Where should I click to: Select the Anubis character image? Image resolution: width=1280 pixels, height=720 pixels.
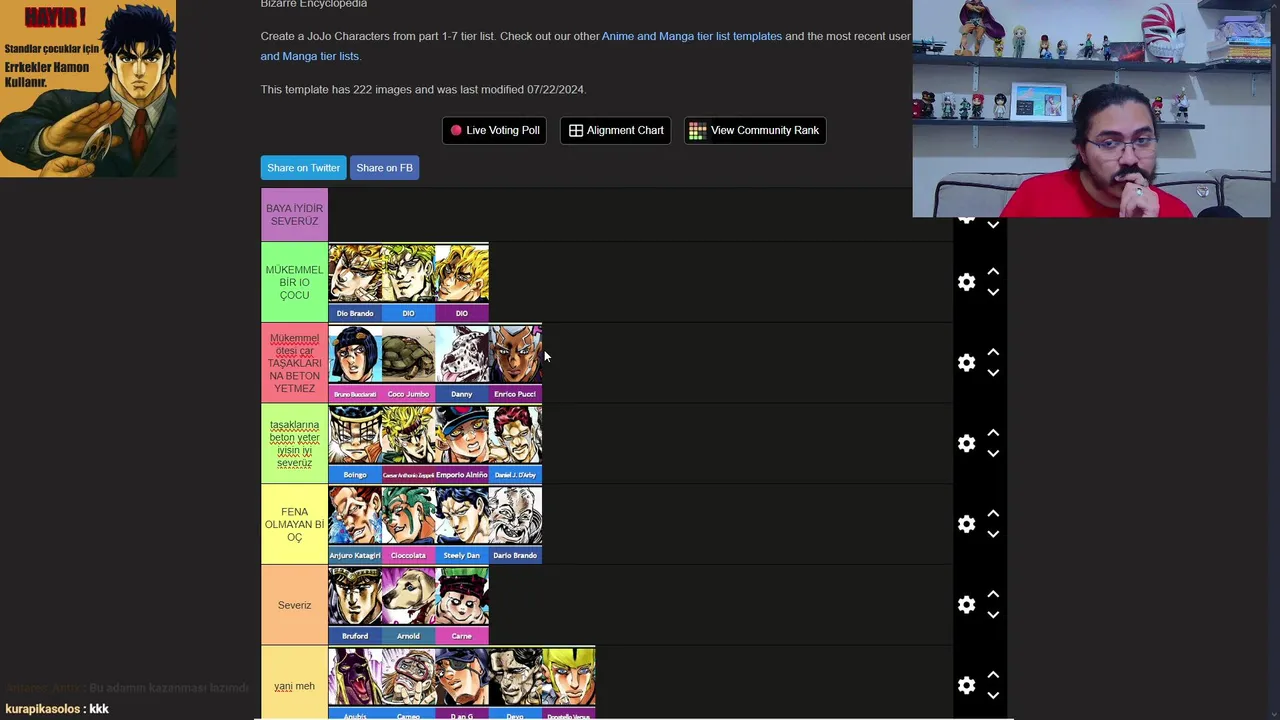coord(355,683)
